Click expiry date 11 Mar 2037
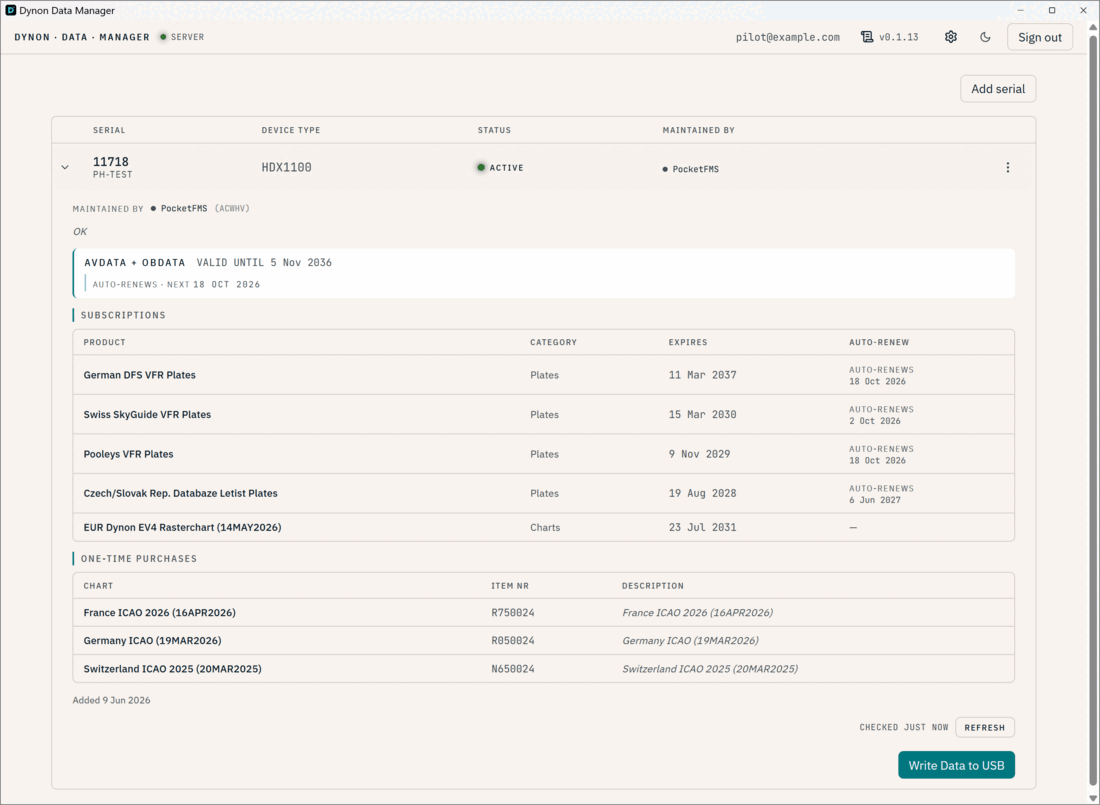 pos(702,375)
